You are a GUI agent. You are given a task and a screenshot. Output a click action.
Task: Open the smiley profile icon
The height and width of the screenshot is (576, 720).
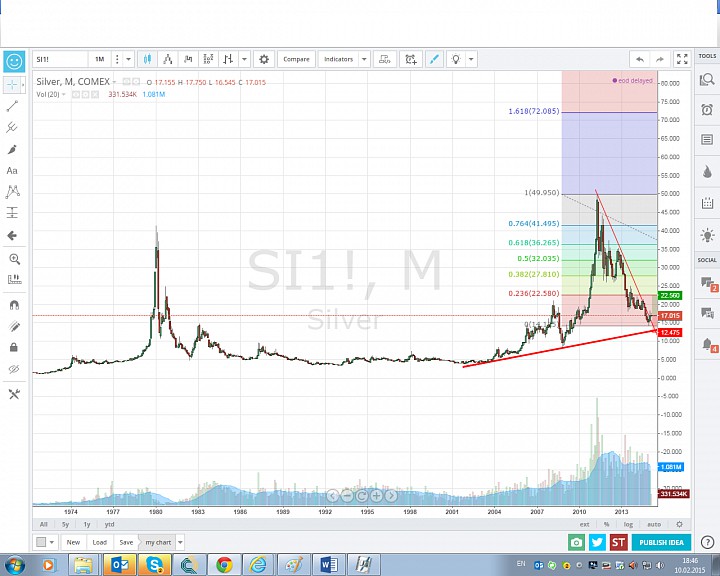14,61
